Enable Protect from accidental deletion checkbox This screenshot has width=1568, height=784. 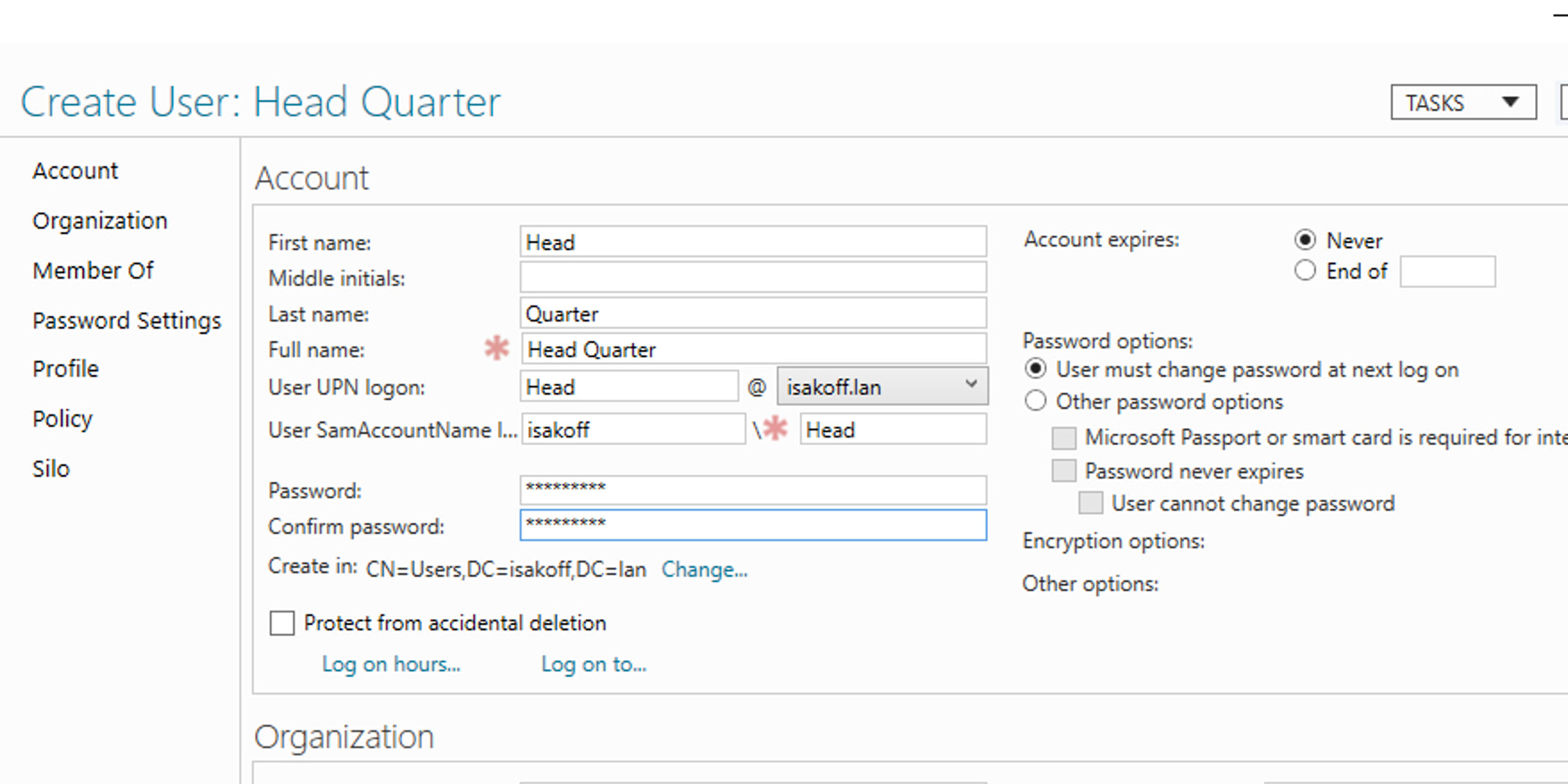[x=282, y=623]
